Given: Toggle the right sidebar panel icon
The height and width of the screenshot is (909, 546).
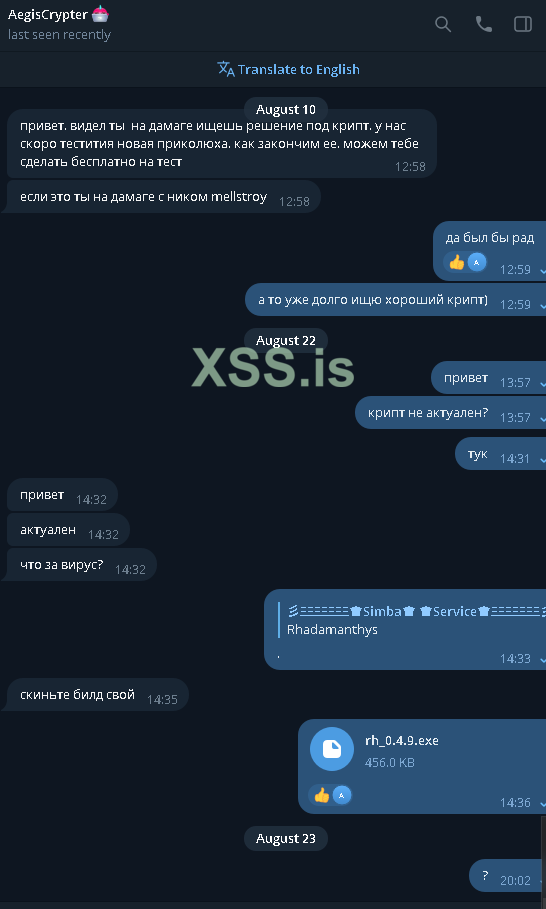Looking at the screenshot, I should [523, 24].
